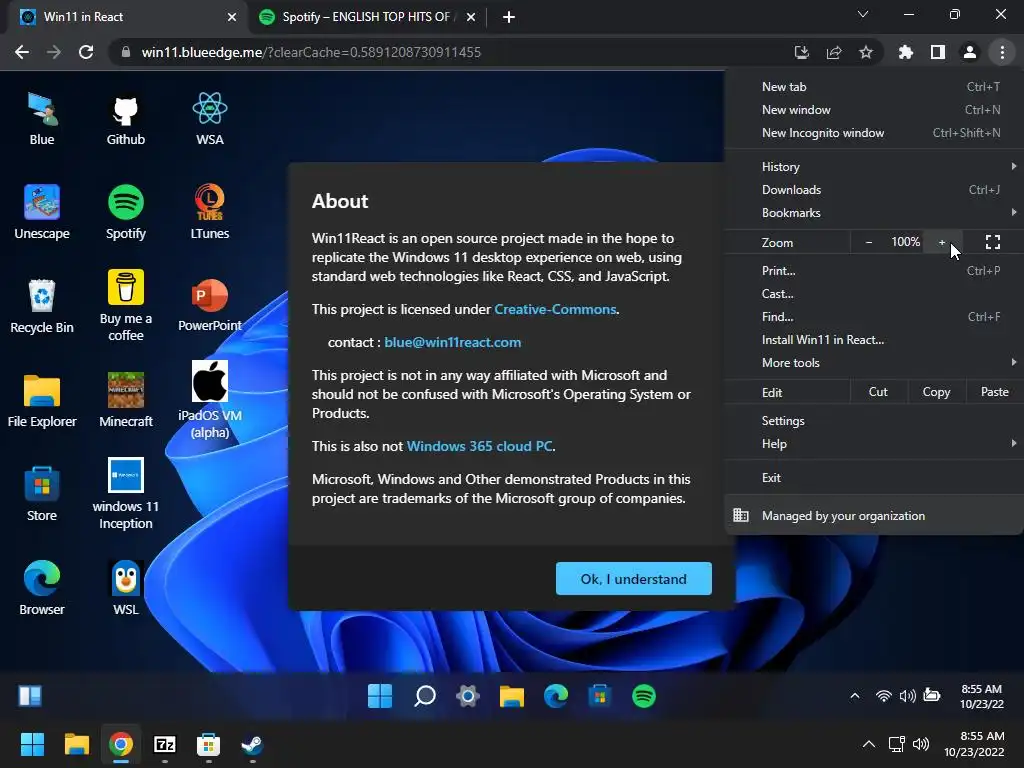The width and height of the screenshot is (1024, 768).
Task: Increase zoom with the plus button
Action: pos(942,242)
